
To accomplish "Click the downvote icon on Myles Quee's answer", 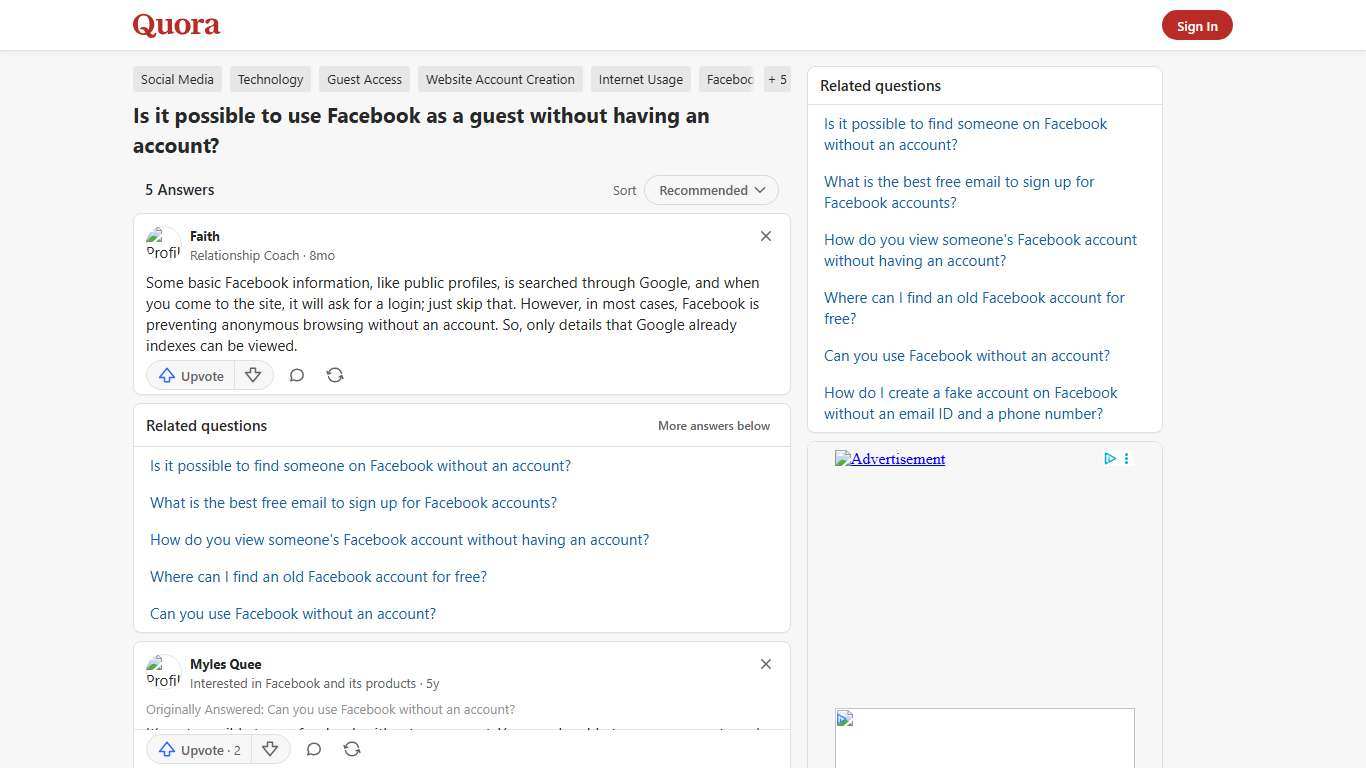I will pyautogui.click(x=270, y=749).
